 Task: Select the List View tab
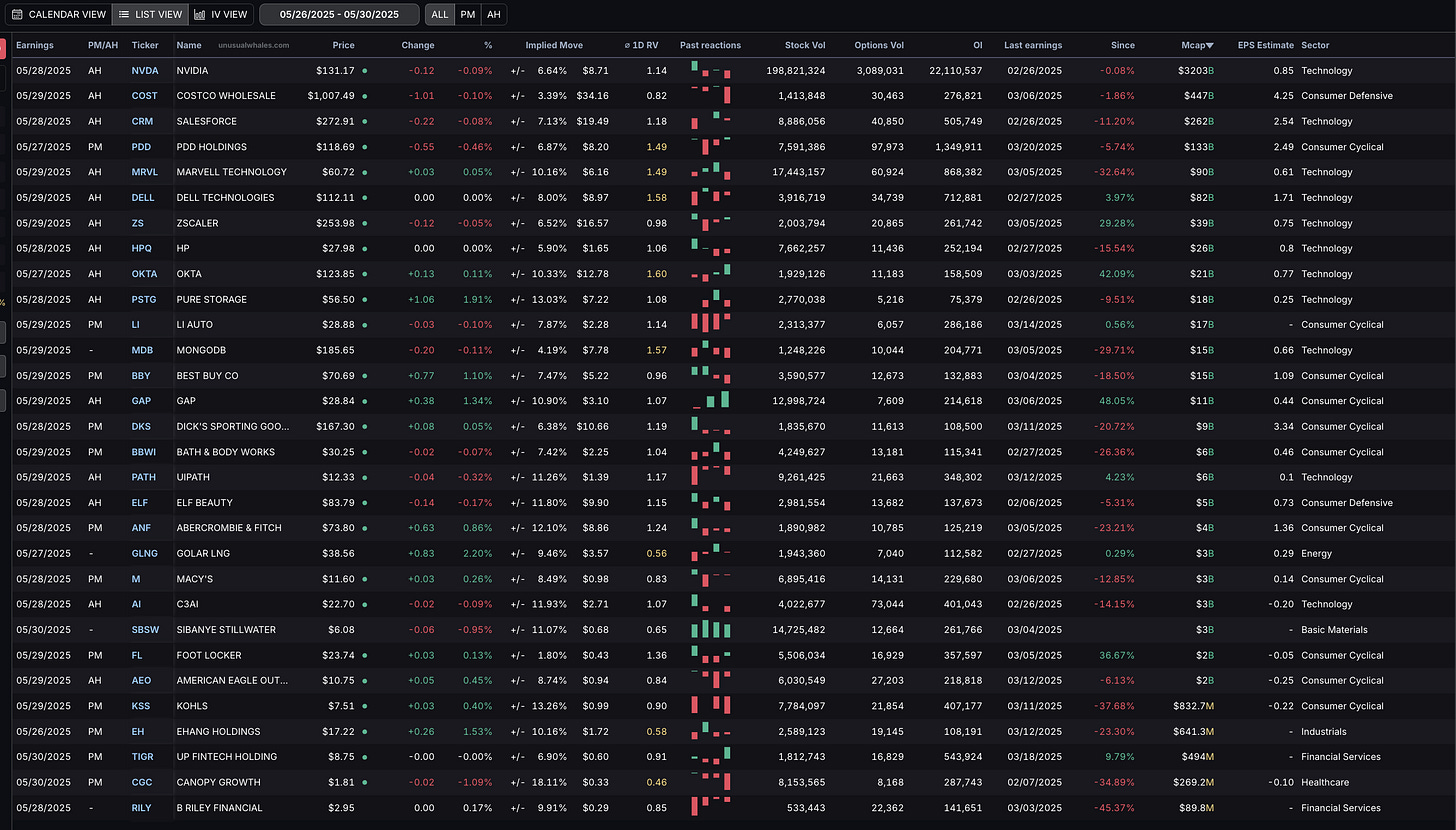150,15
